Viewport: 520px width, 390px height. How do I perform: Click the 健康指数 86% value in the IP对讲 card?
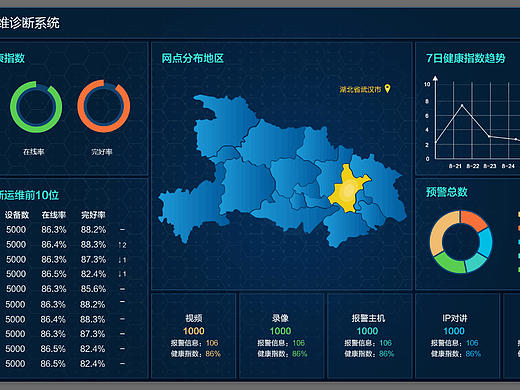coord(473,354)
